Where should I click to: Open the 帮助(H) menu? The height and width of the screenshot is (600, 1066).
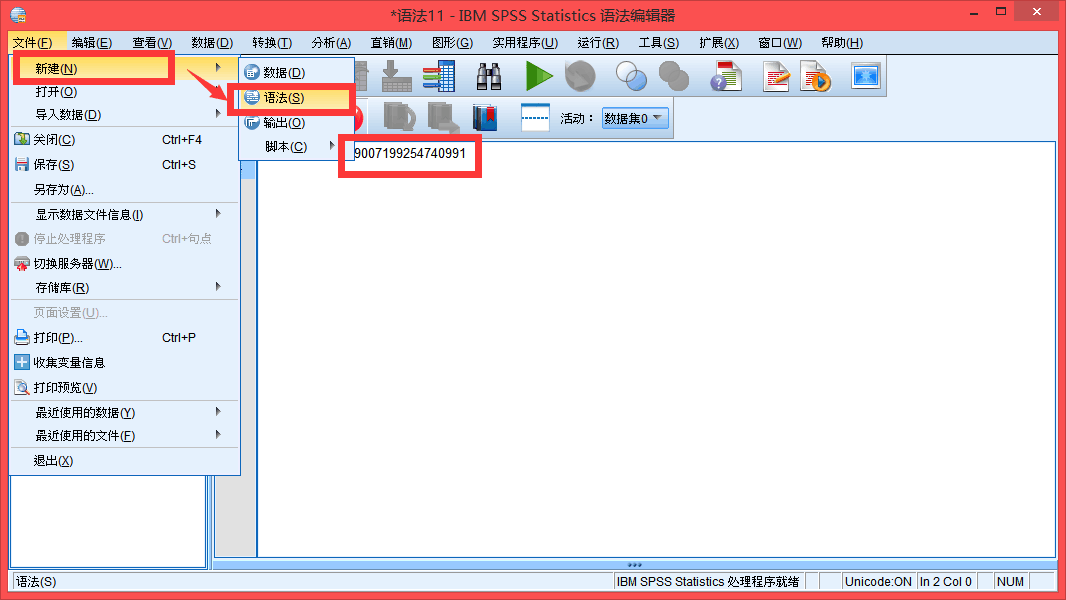pyautogui.click(x=842, y=43)
